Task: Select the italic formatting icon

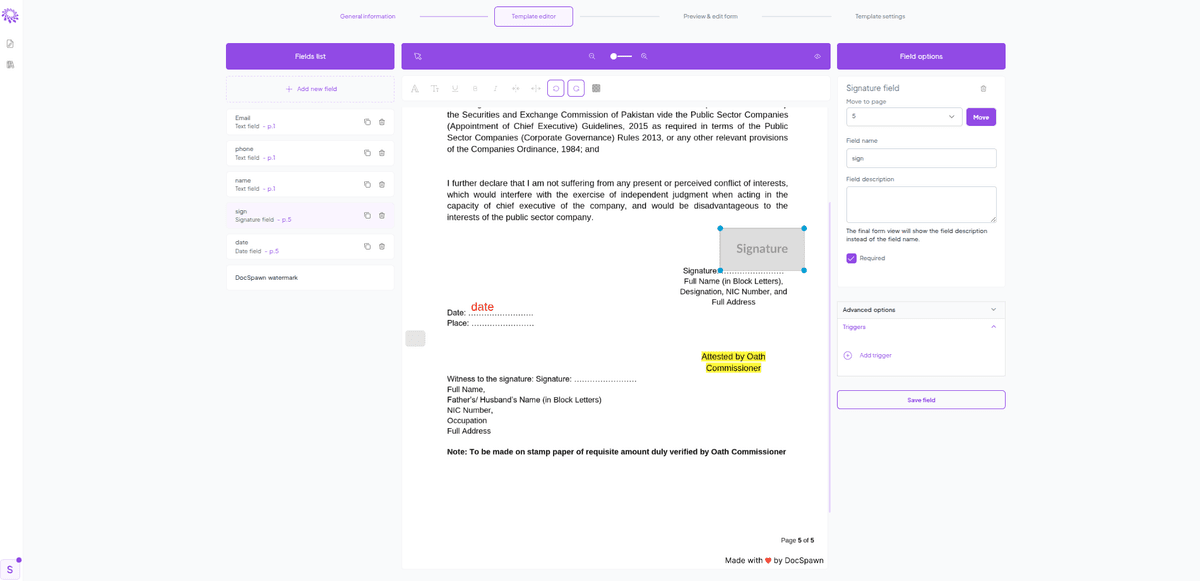Action: coord(494,88)
